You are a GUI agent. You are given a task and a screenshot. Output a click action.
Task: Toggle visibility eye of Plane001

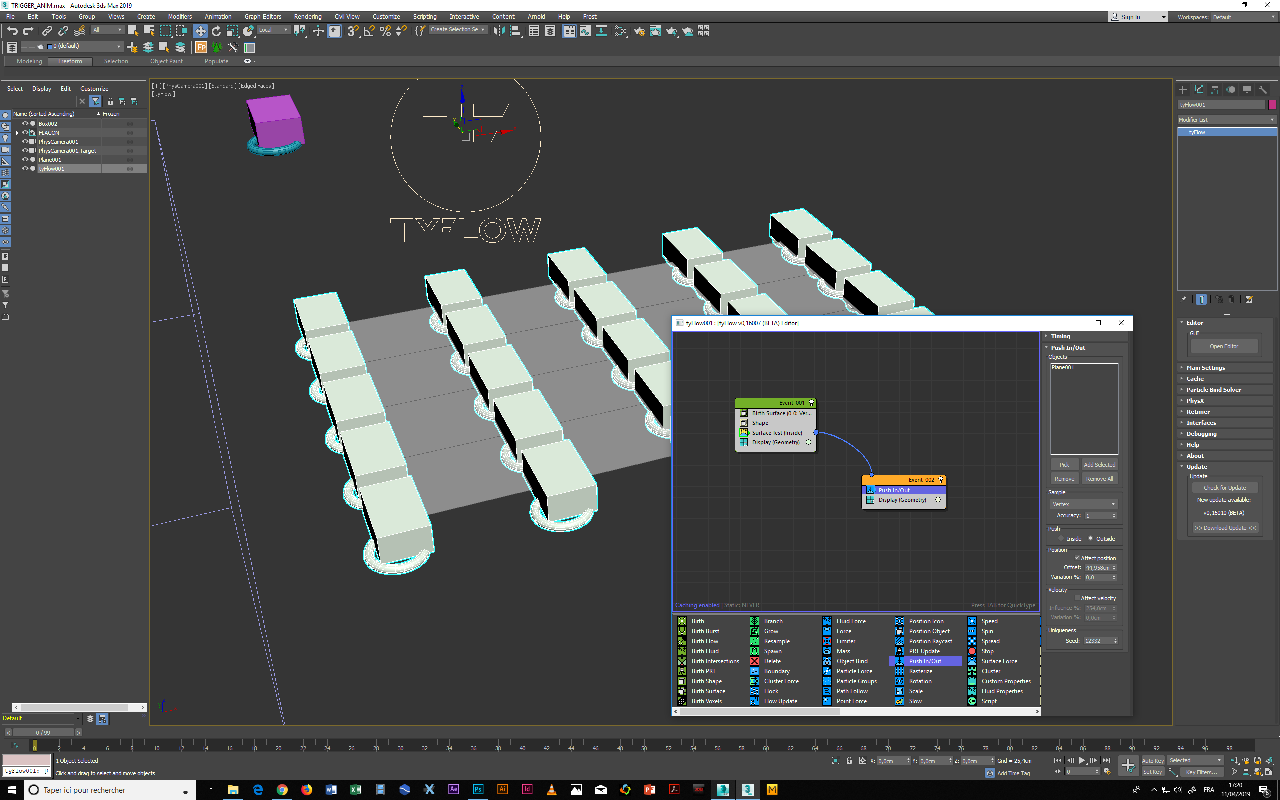25,160
